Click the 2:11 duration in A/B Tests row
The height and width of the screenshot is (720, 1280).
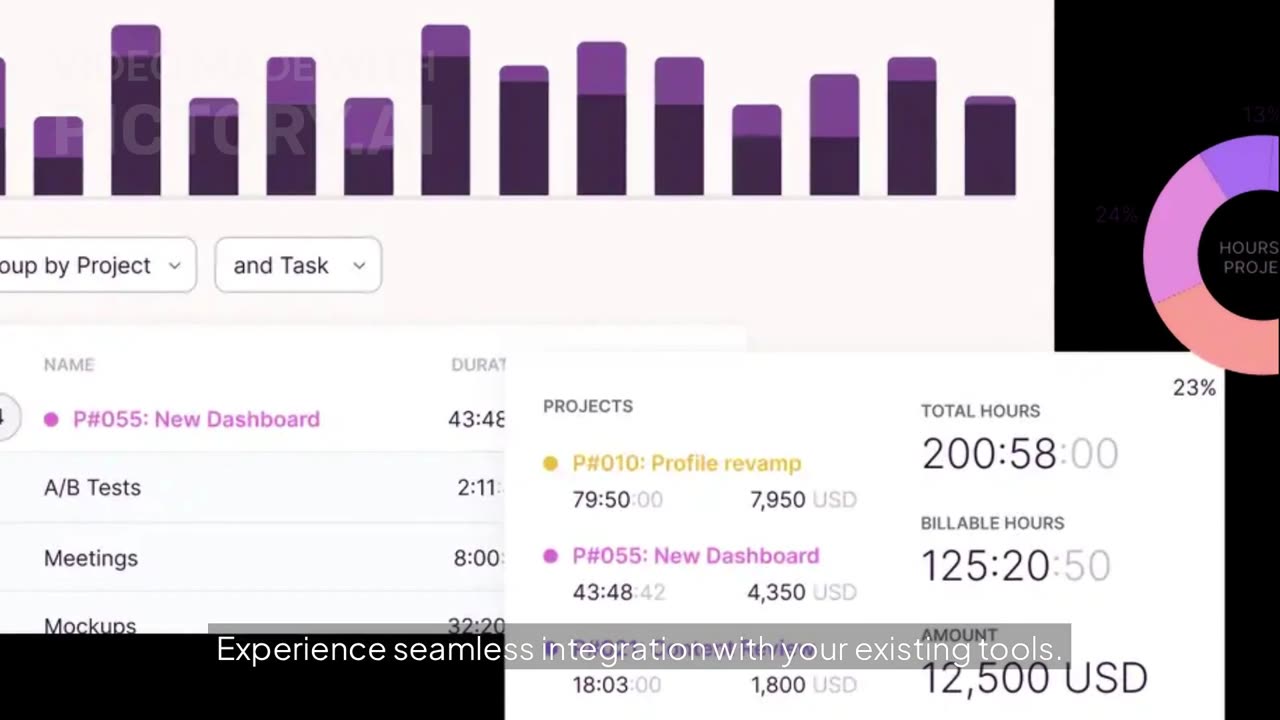[480, 487]
